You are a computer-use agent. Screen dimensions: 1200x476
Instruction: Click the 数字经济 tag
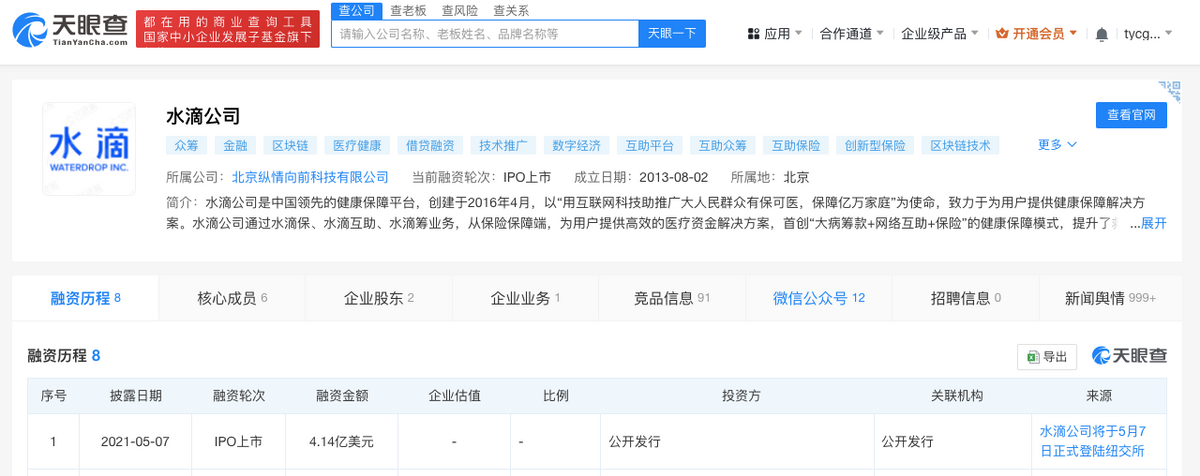click(577, 145)
